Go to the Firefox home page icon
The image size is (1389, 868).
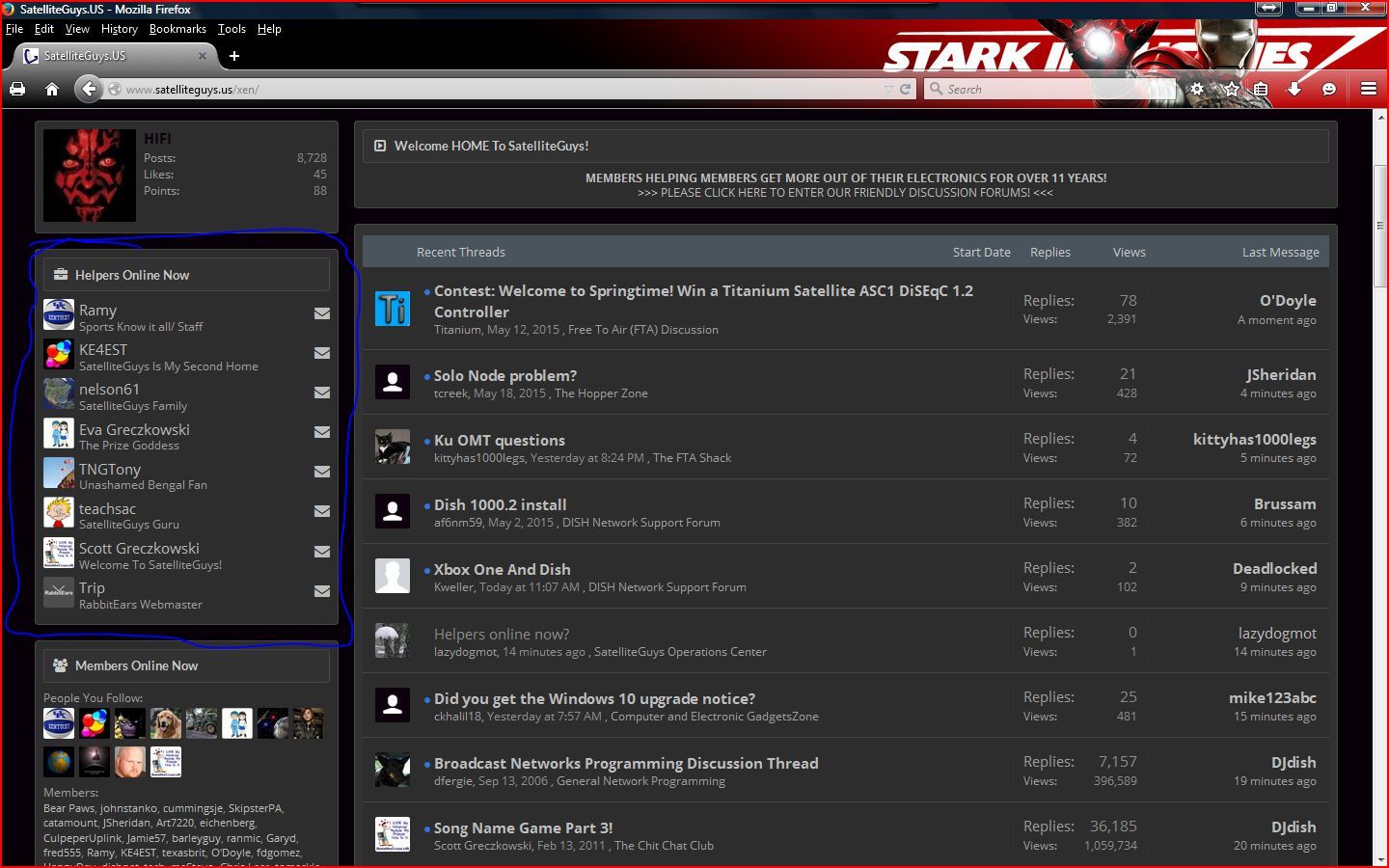(x=52, y=89)
